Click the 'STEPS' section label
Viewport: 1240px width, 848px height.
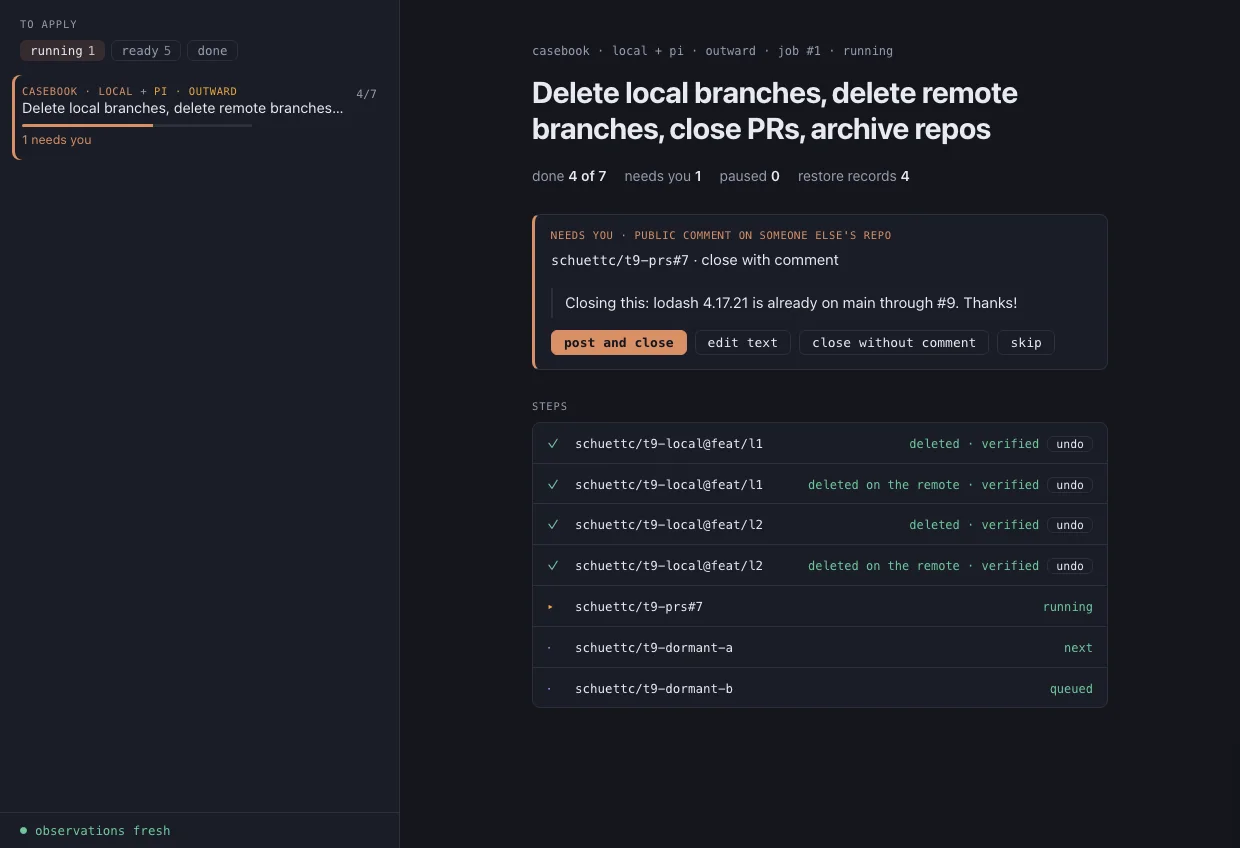(x=550, y=406)
